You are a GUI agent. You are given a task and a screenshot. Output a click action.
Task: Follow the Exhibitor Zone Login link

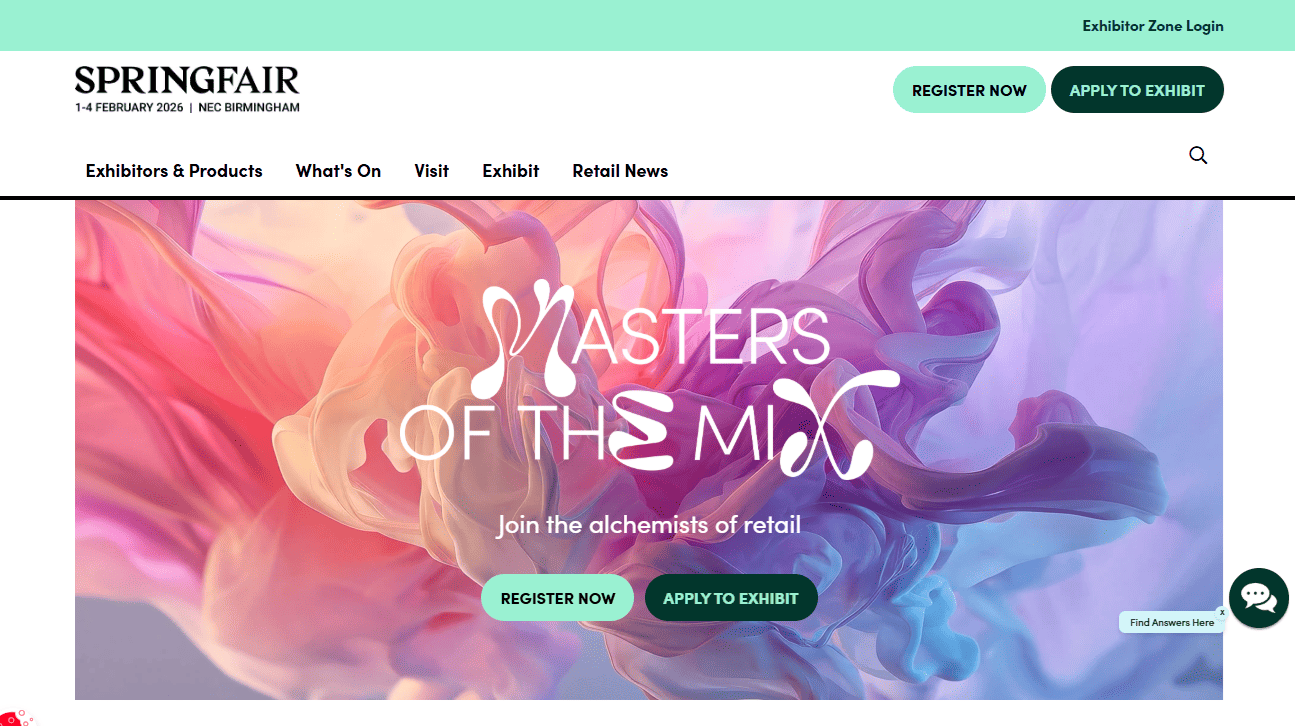1153,26
